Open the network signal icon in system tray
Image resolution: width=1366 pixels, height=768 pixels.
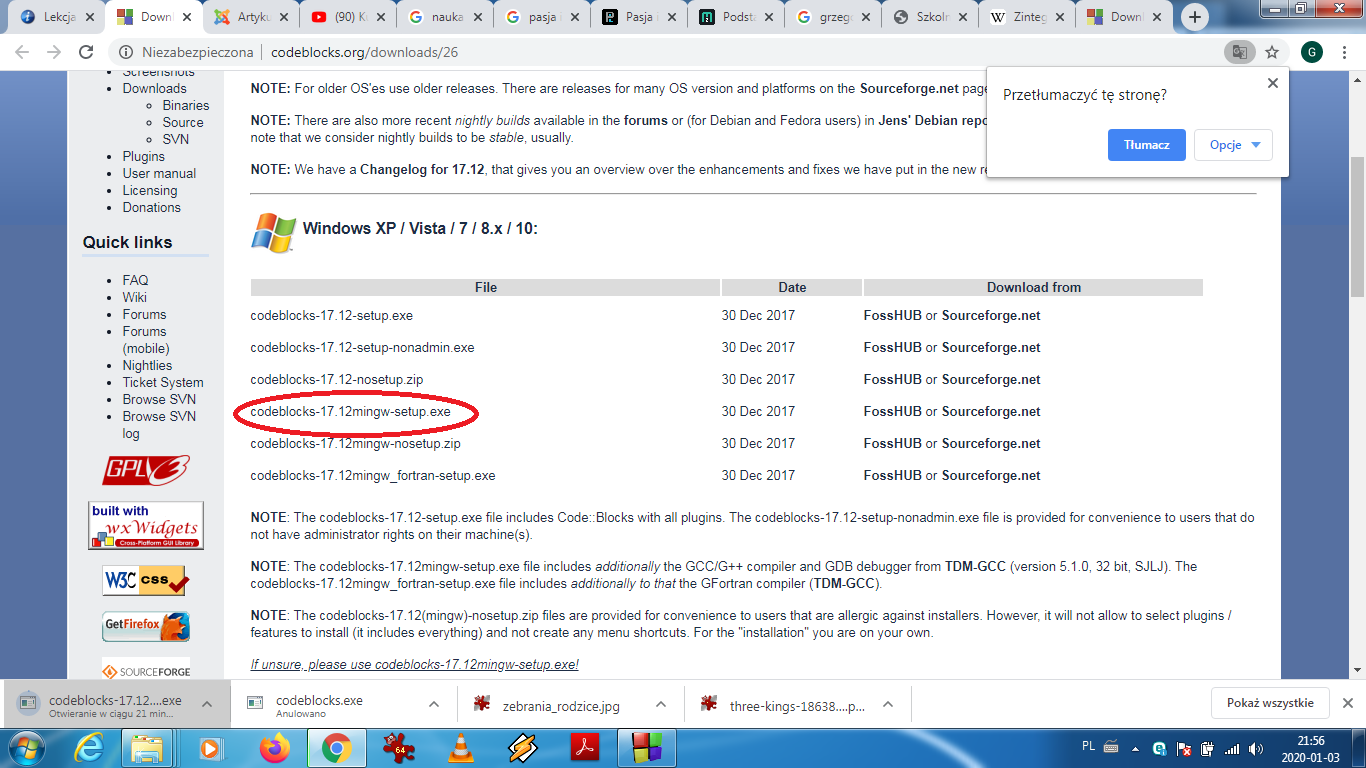pos(1231,748)
